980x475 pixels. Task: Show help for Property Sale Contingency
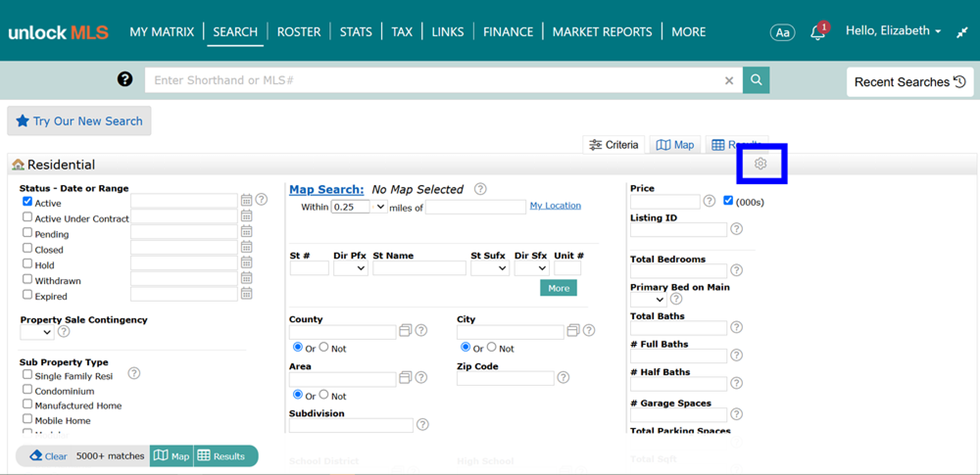pyautogui.click(x=64, y=332)
